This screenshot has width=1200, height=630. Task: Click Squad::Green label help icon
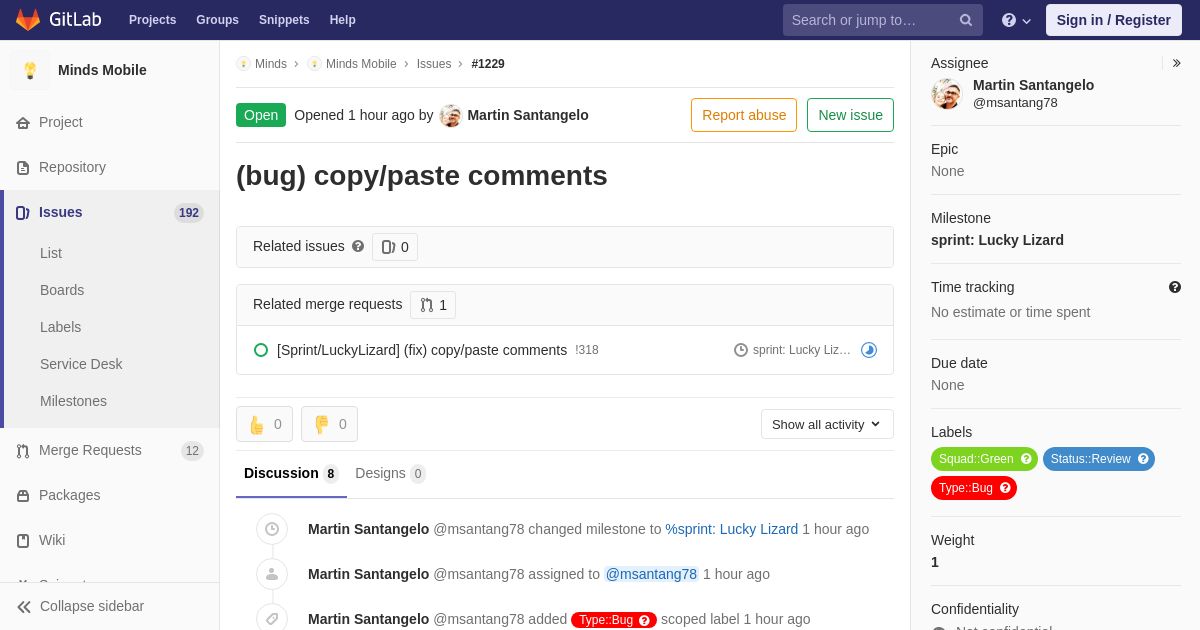[x=1026, y=459]
